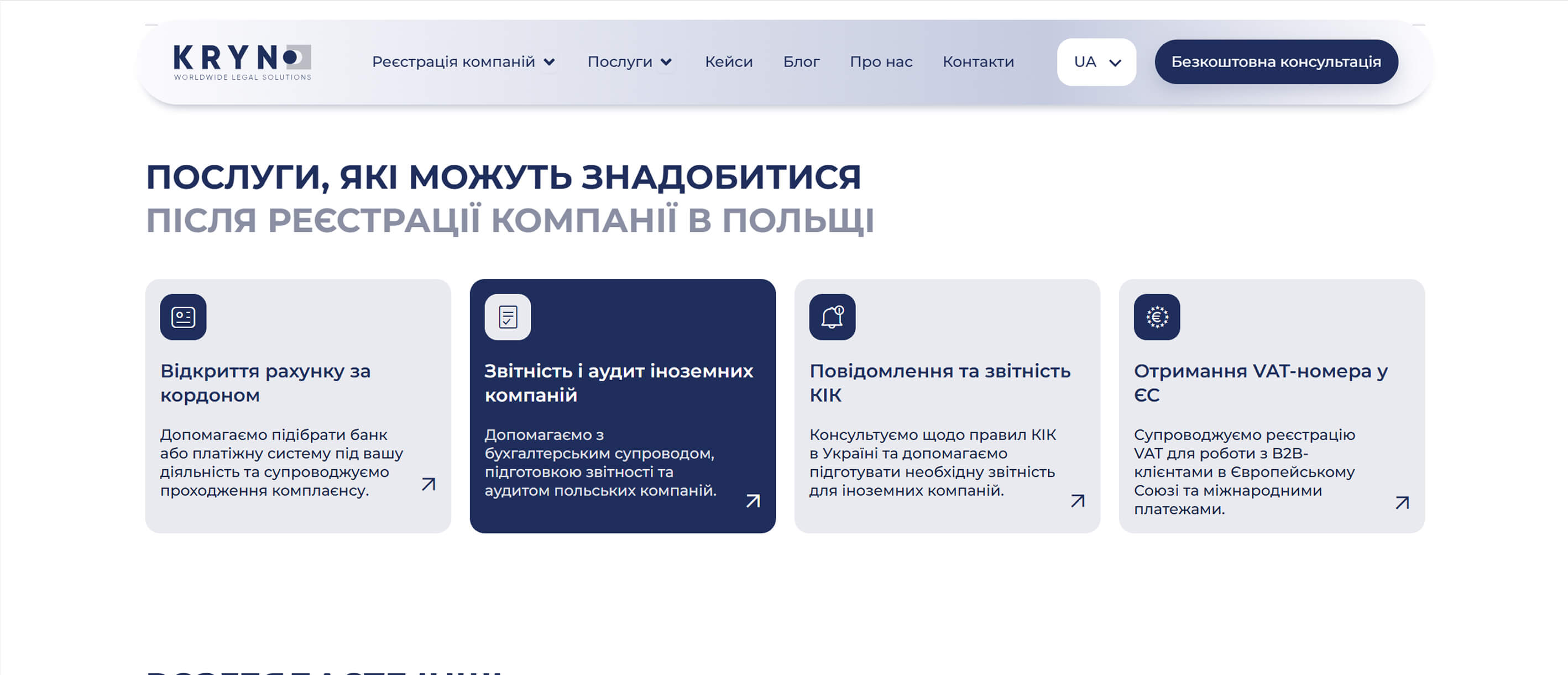Click the text 'Консультуємо щодо правил КІК'
This screenshot has width=1568, height=675.
tap(933, 435)
